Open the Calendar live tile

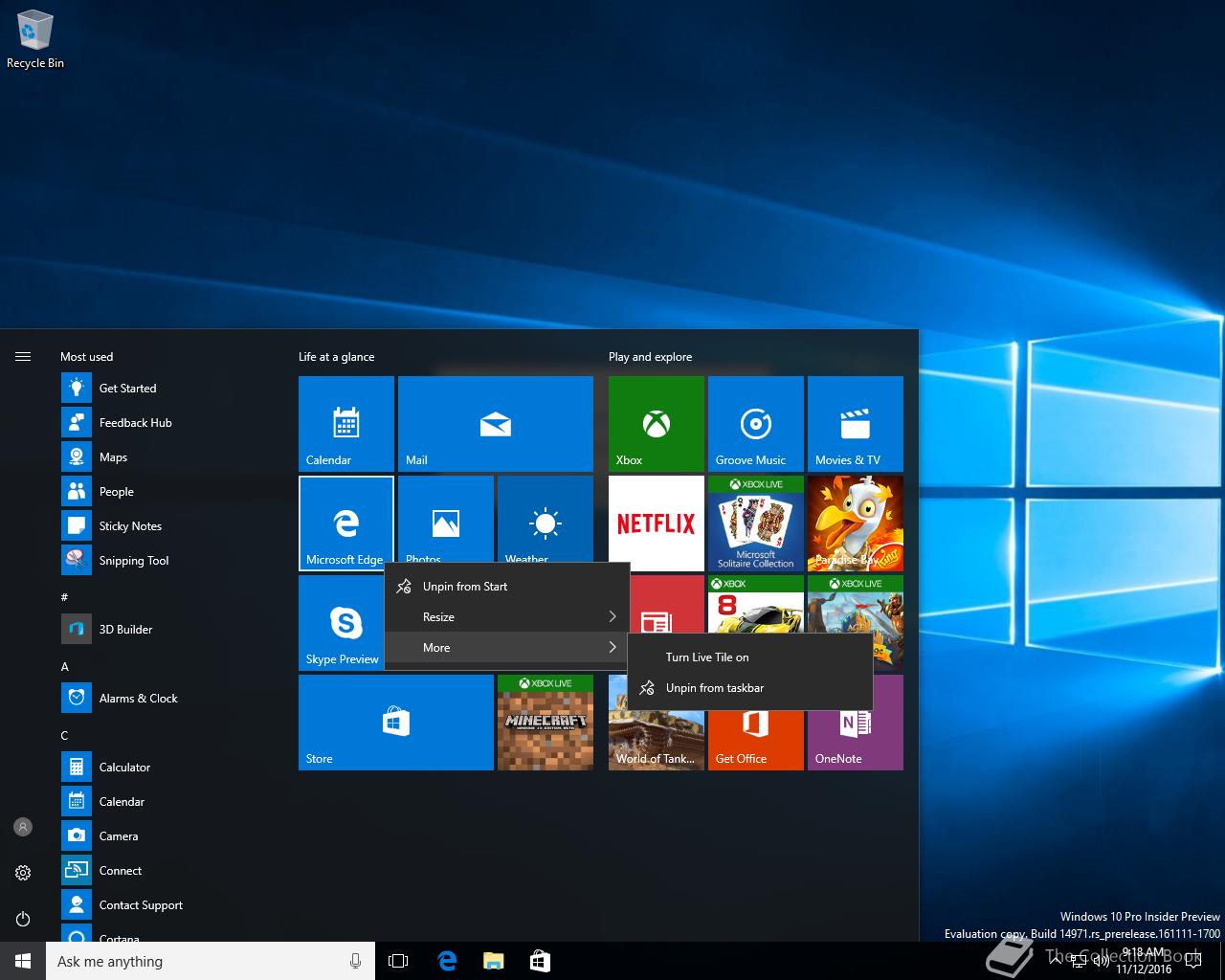(x=346, y=424)
